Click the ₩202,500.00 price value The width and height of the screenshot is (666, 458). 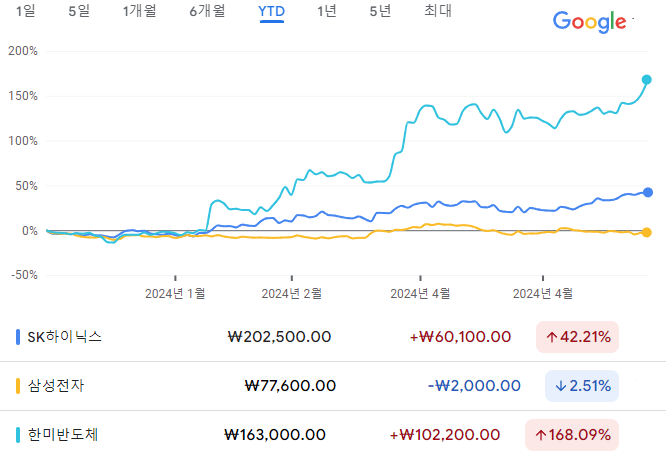(x=279, y=337)
